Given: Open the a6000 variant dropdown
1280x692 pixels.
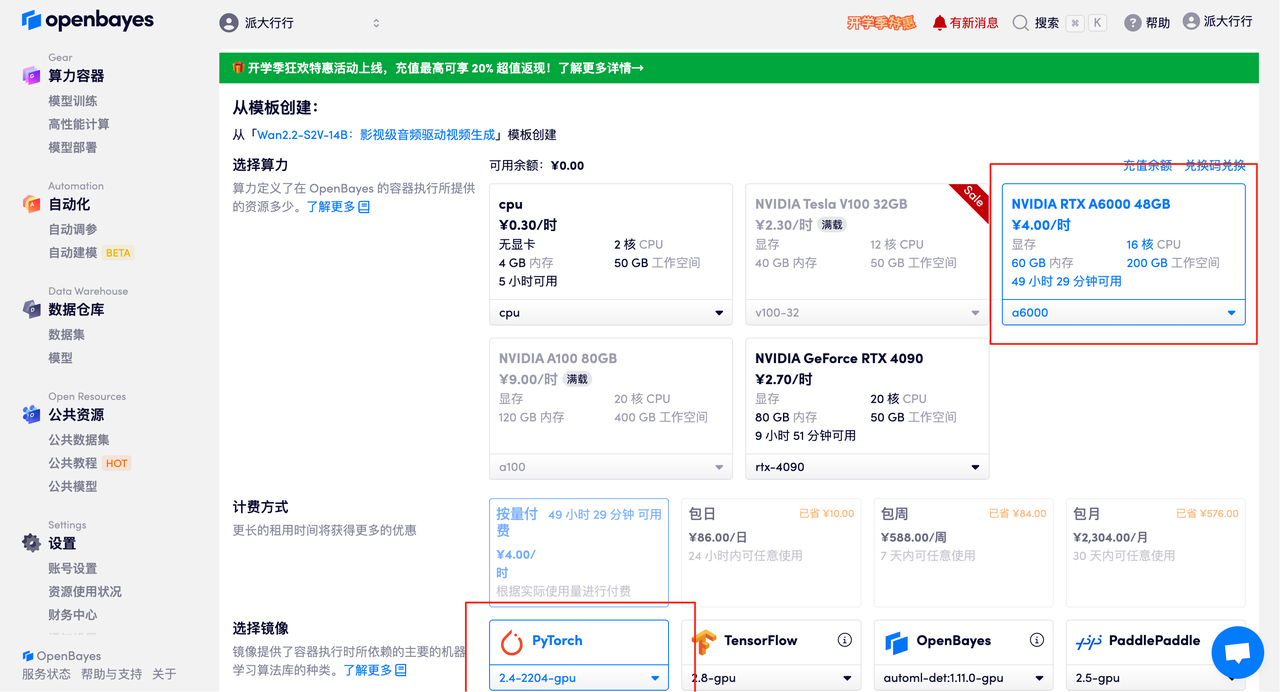Looking at the screenshot, I should point(1124,313).
